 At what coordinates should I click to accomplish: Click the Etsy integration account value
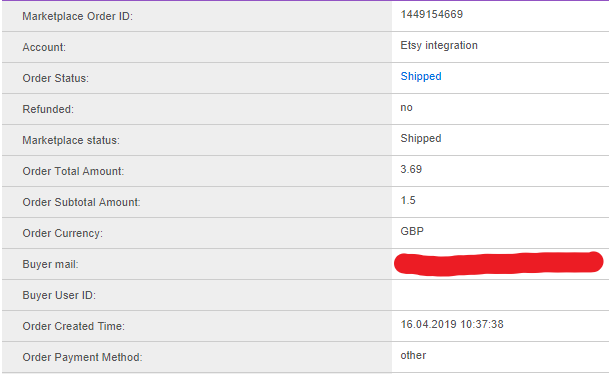coord(439,45)
